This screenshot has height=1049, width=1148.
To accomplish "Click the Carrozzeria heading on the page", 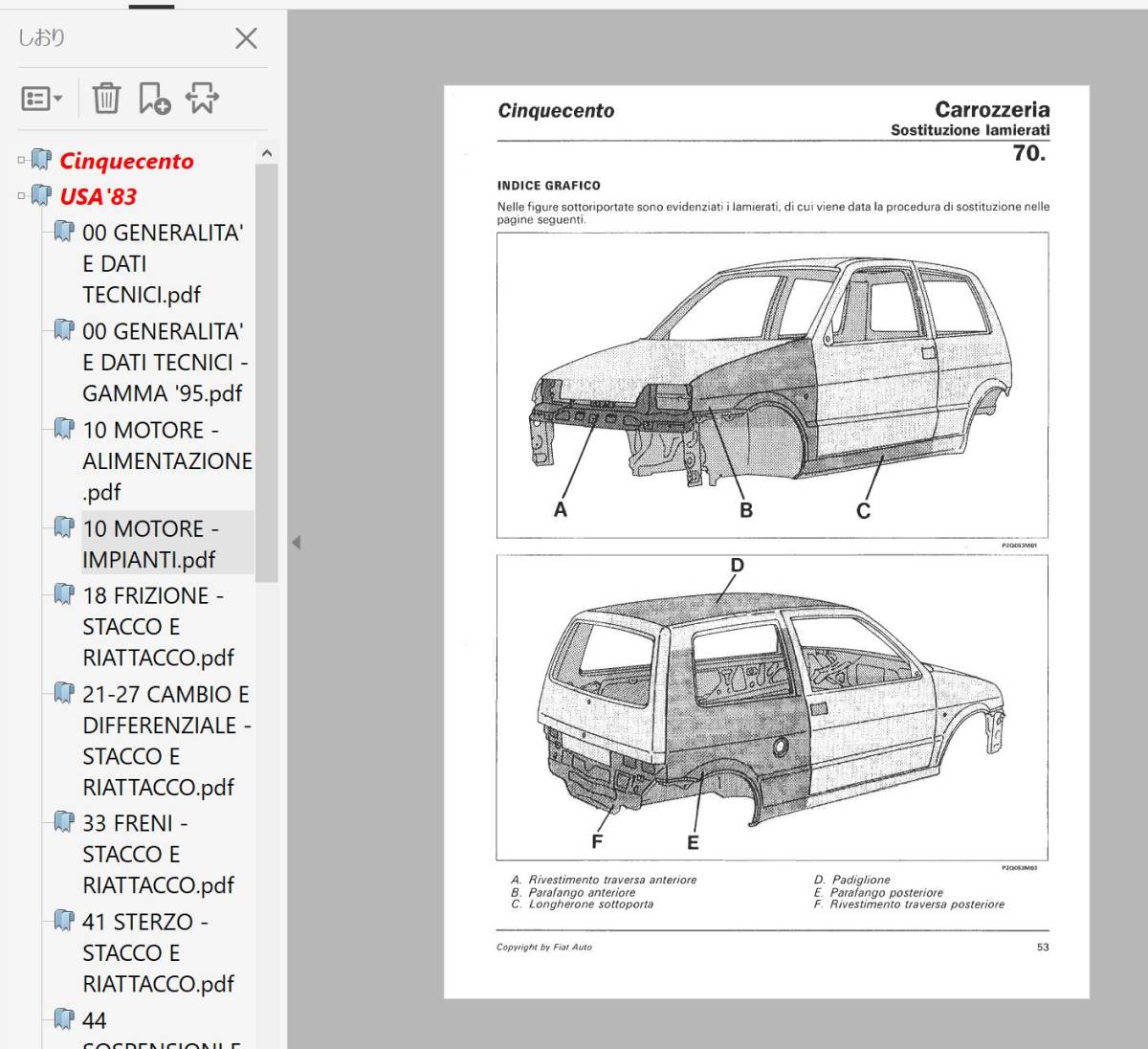I will (992, 109).
